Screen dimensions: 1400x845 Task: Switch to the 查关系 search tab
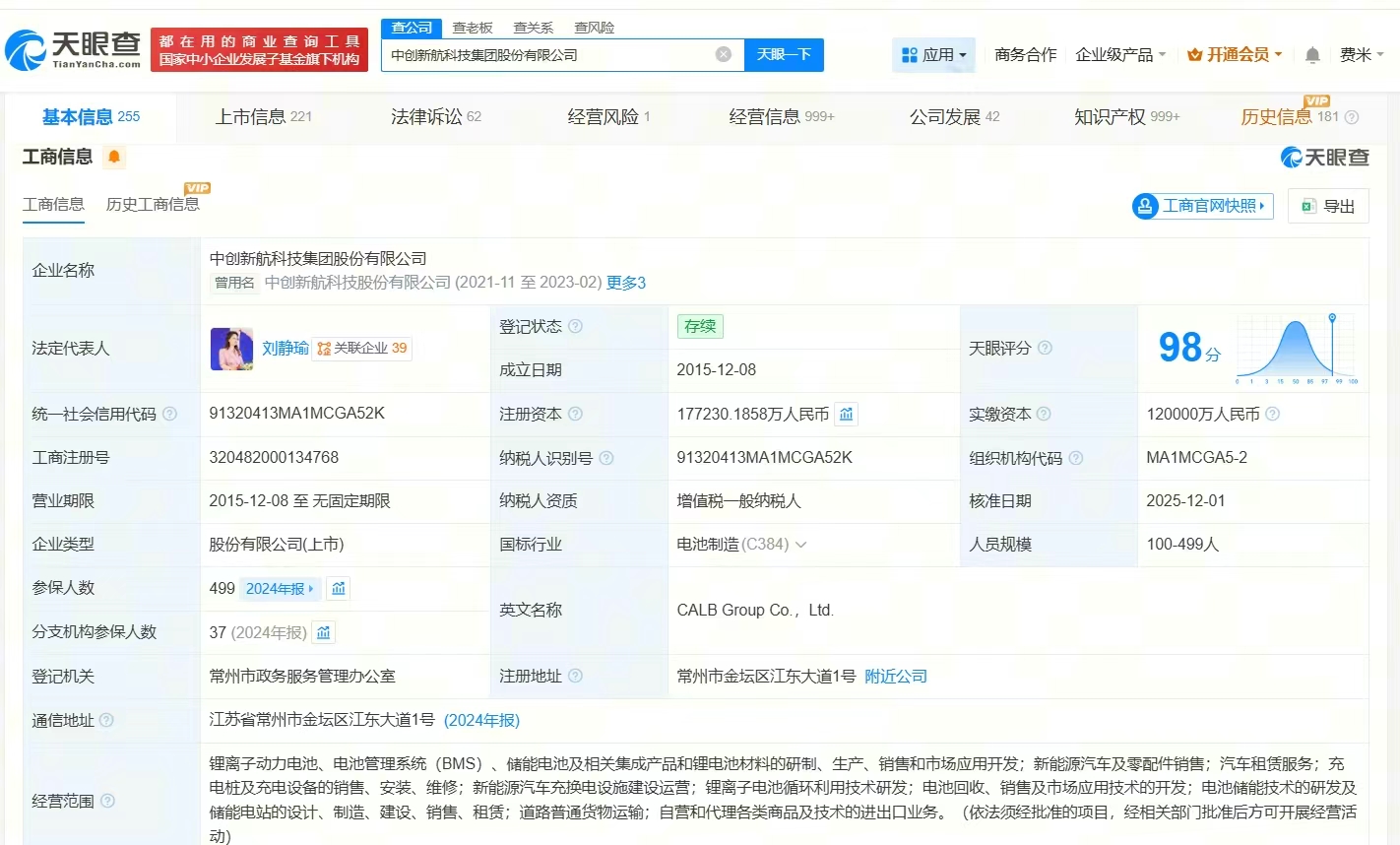pyautogui.click(x=534, y=28)
